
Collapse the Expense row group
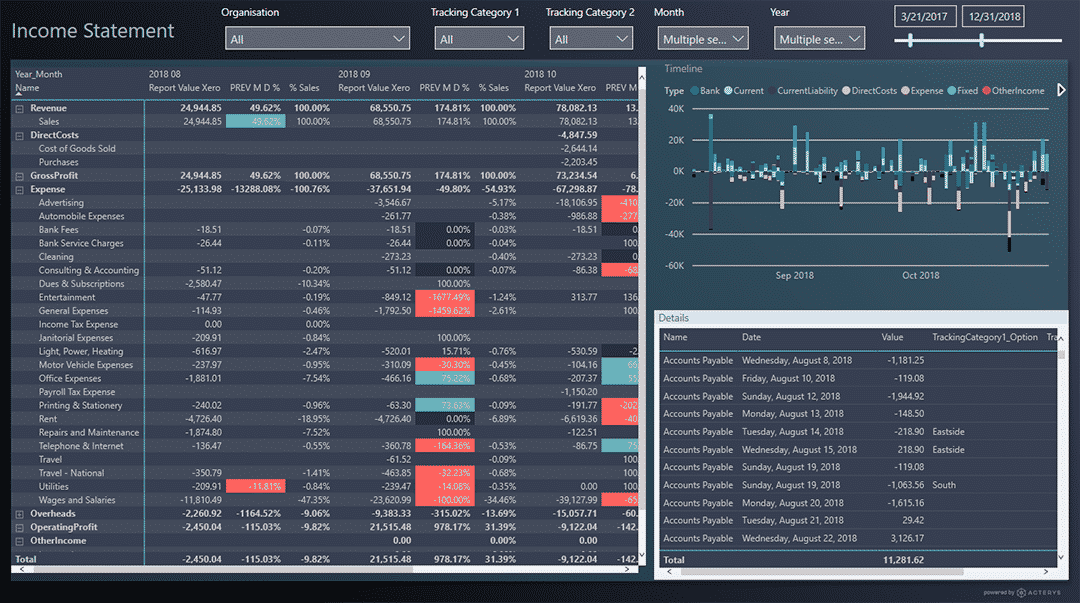click(x=20, y=189)
